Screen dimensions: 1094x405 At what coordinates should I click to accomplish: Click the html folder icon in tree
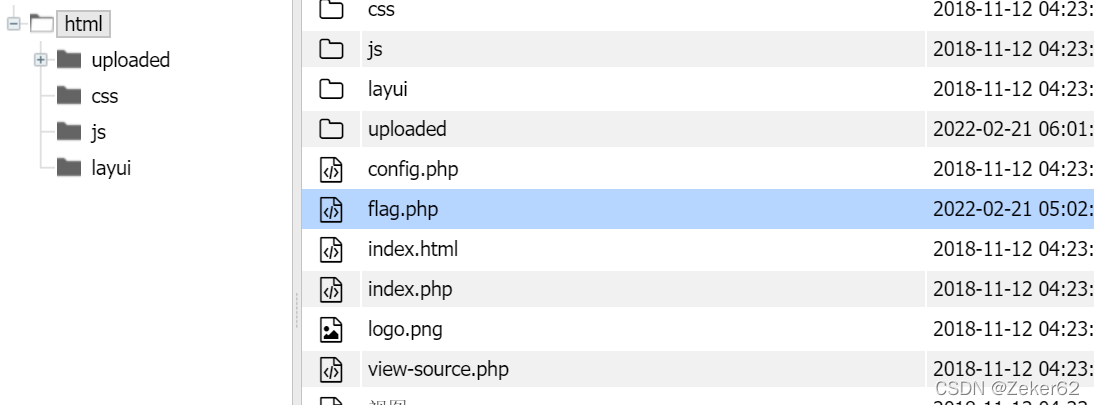click(42, 24)
